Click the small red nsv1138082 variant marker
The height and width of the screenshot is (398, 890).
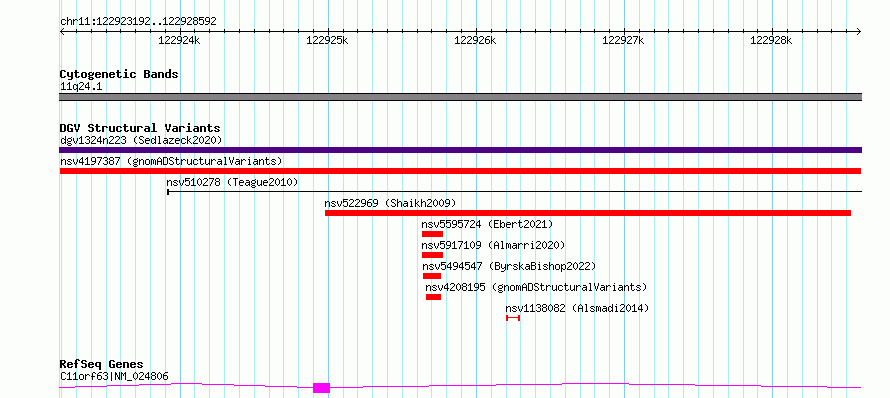pos(513,318)
